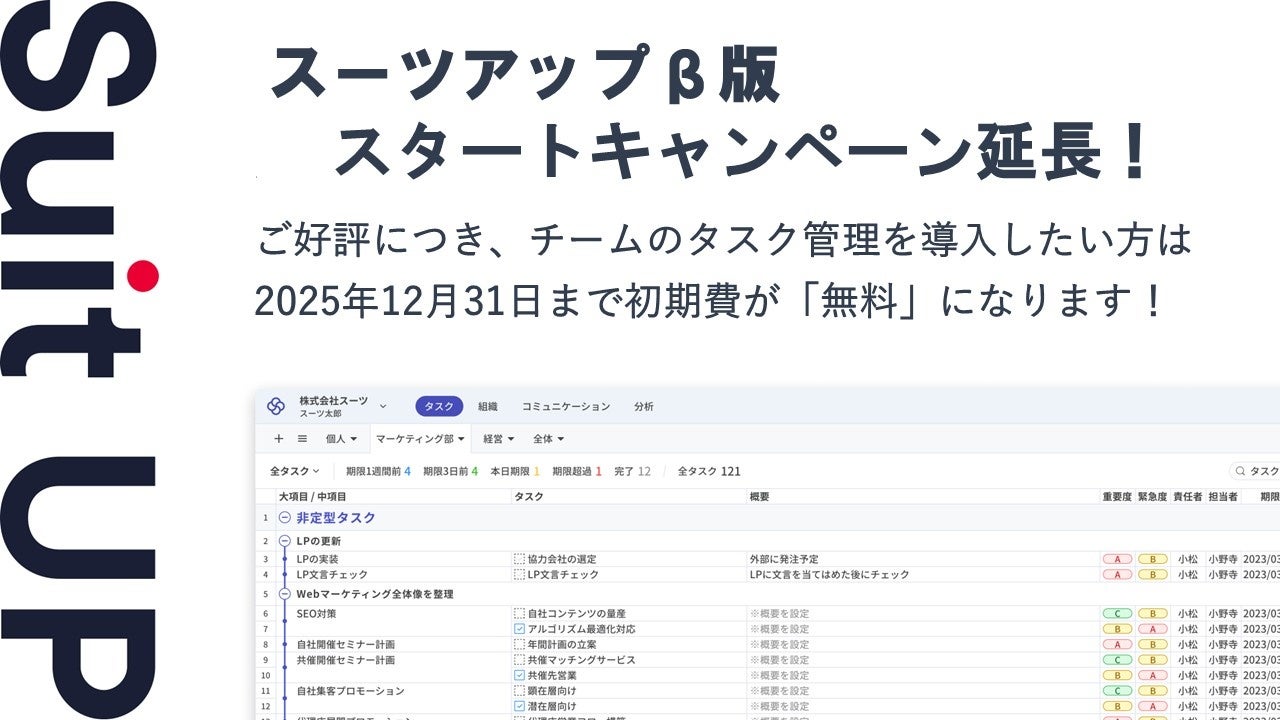This screenshot has width=1280, height=720.
Task: Filter by 完了 12 count
Action: [x=632, y=471]
